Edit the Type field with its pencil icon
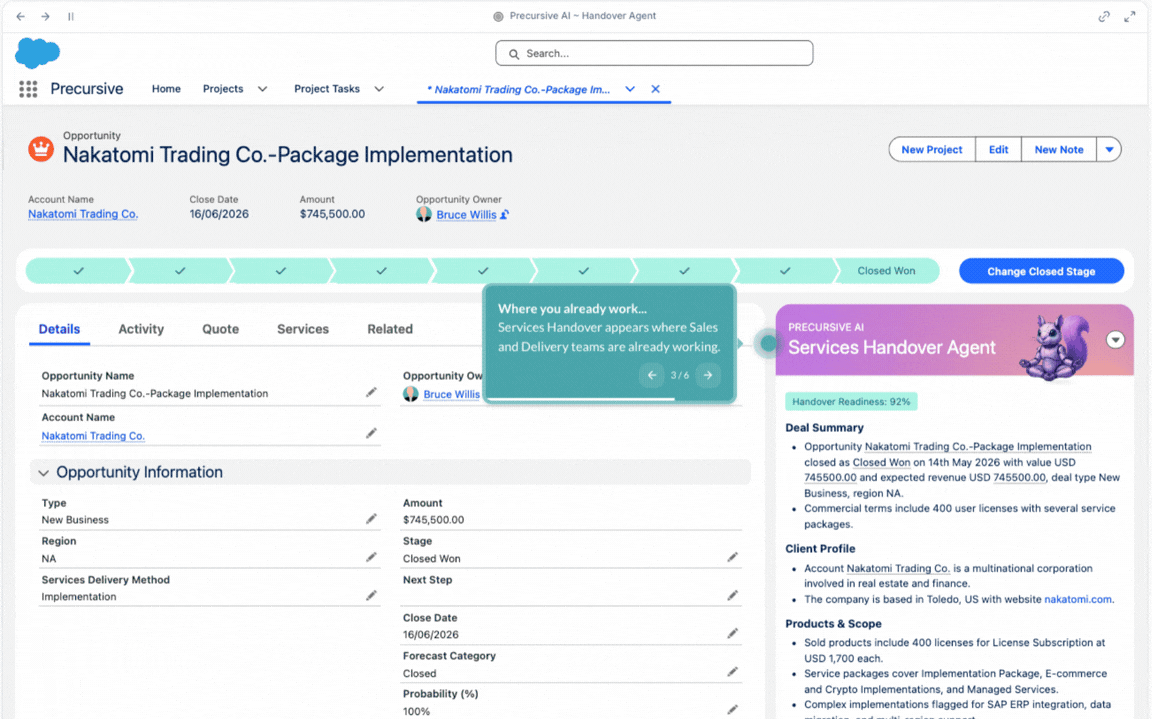Image resolution: width=1152 pixels, height=720 pixels. [372, 519]
